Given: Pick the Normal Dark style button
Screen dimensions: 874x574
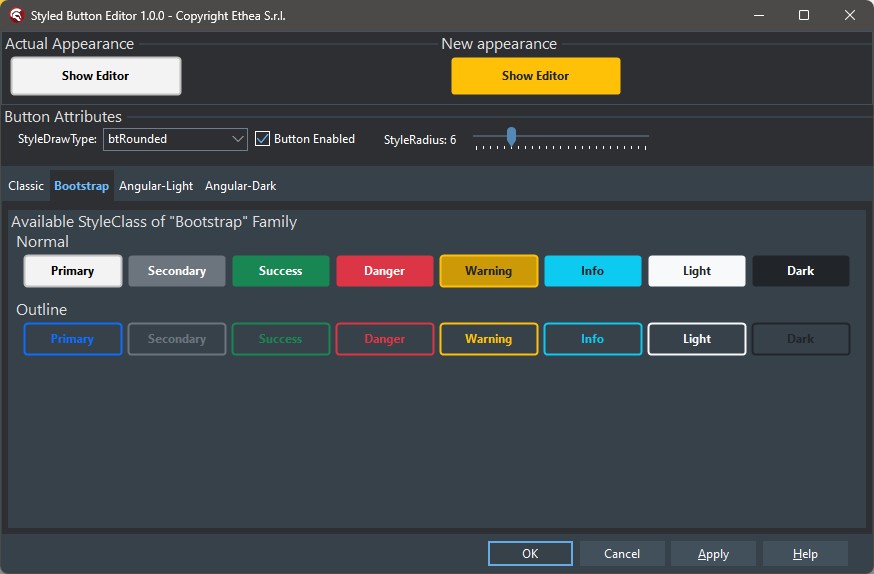Looking at the screenshot, I should pos(801,271).
